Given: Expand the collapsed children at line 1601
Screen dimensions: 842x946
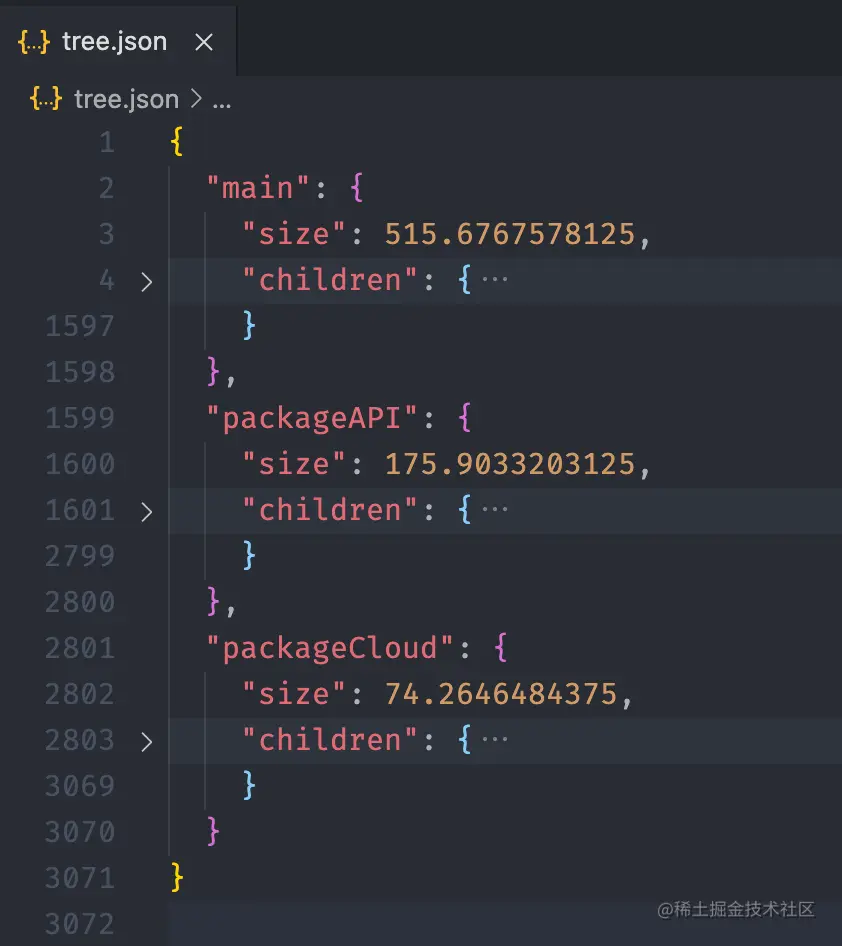Looking at the screenshot, I should click(147, 511).
